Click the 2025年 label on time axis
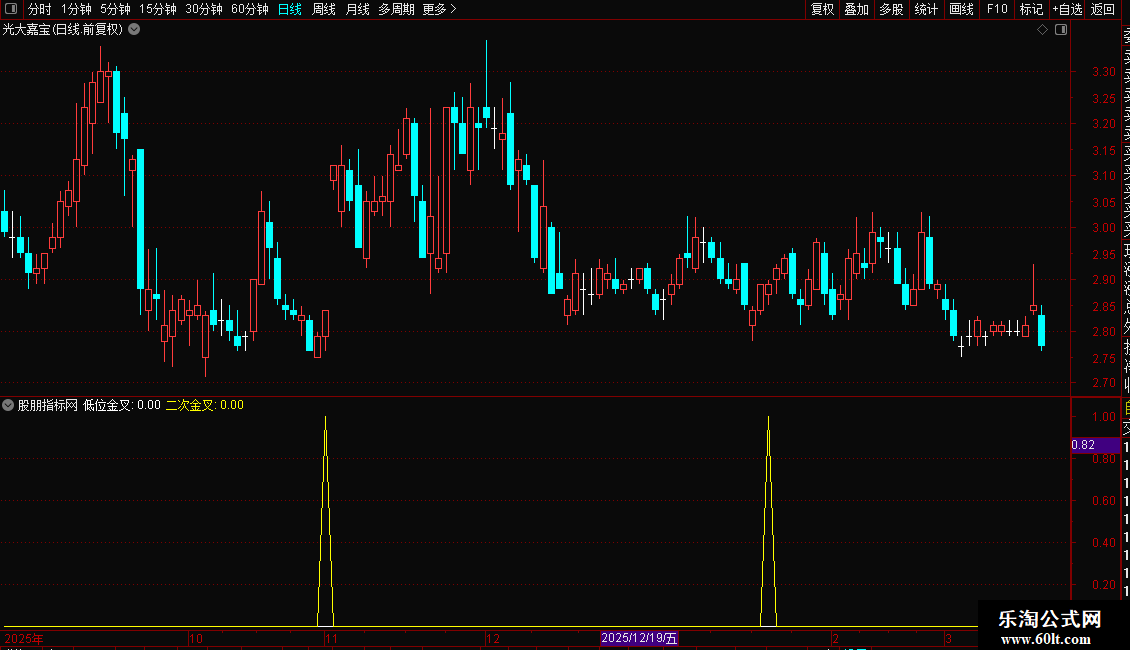Viewport: 1130px width, 650px height. [x=24, y=638]
